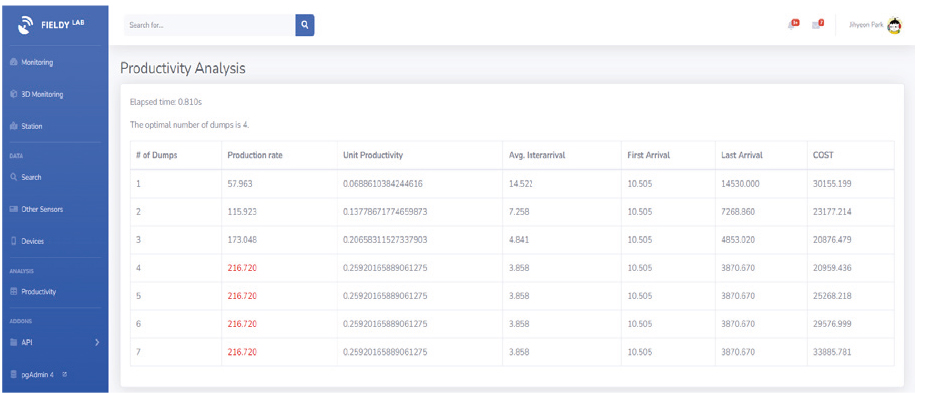Click the 'Last Arrival' column header

[742, 155]
